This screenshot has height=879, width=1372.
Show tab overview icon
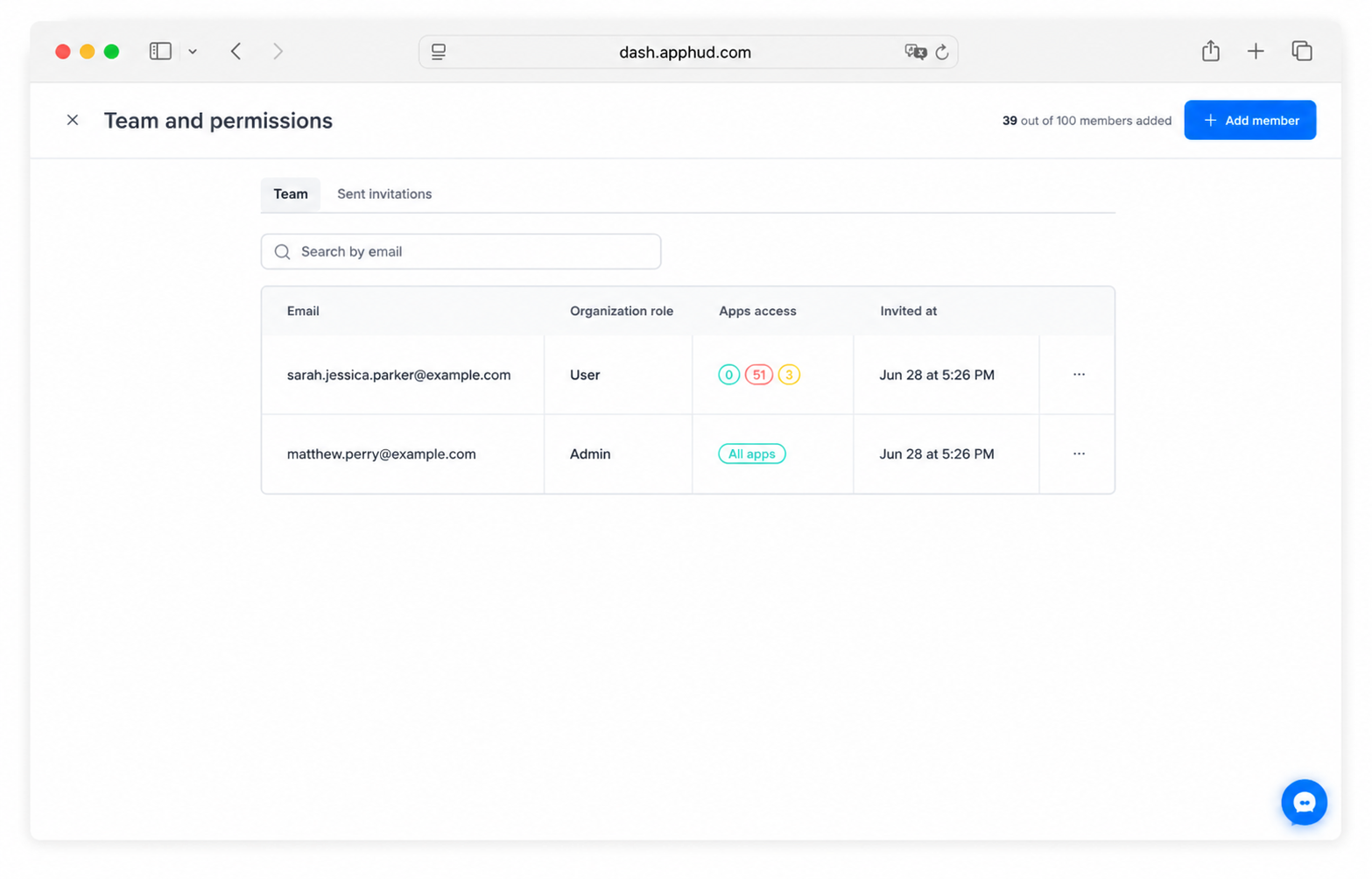click(x=1302, y=51)
